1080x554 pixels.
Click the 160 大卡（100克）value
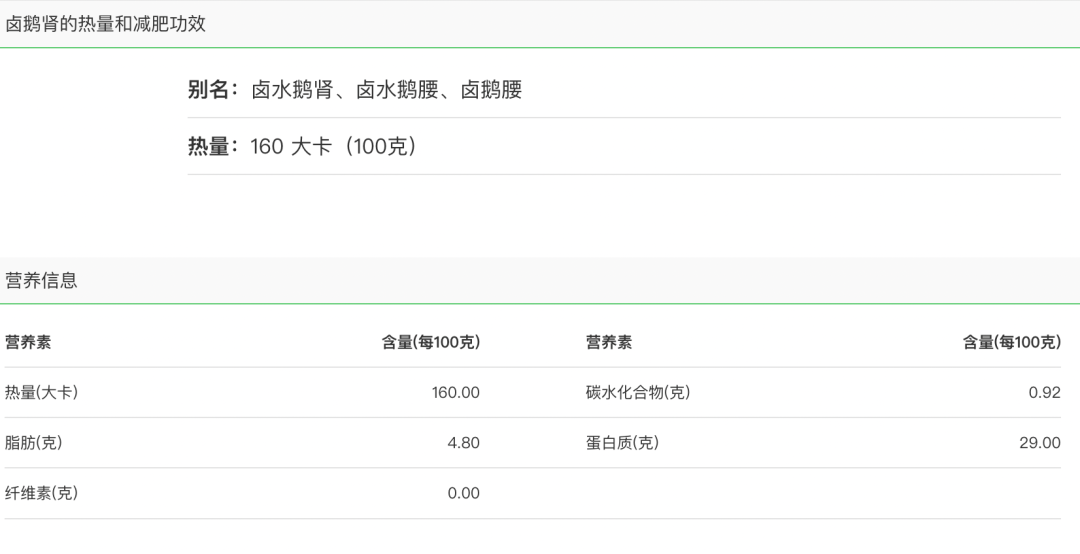(x=334, y=146)
